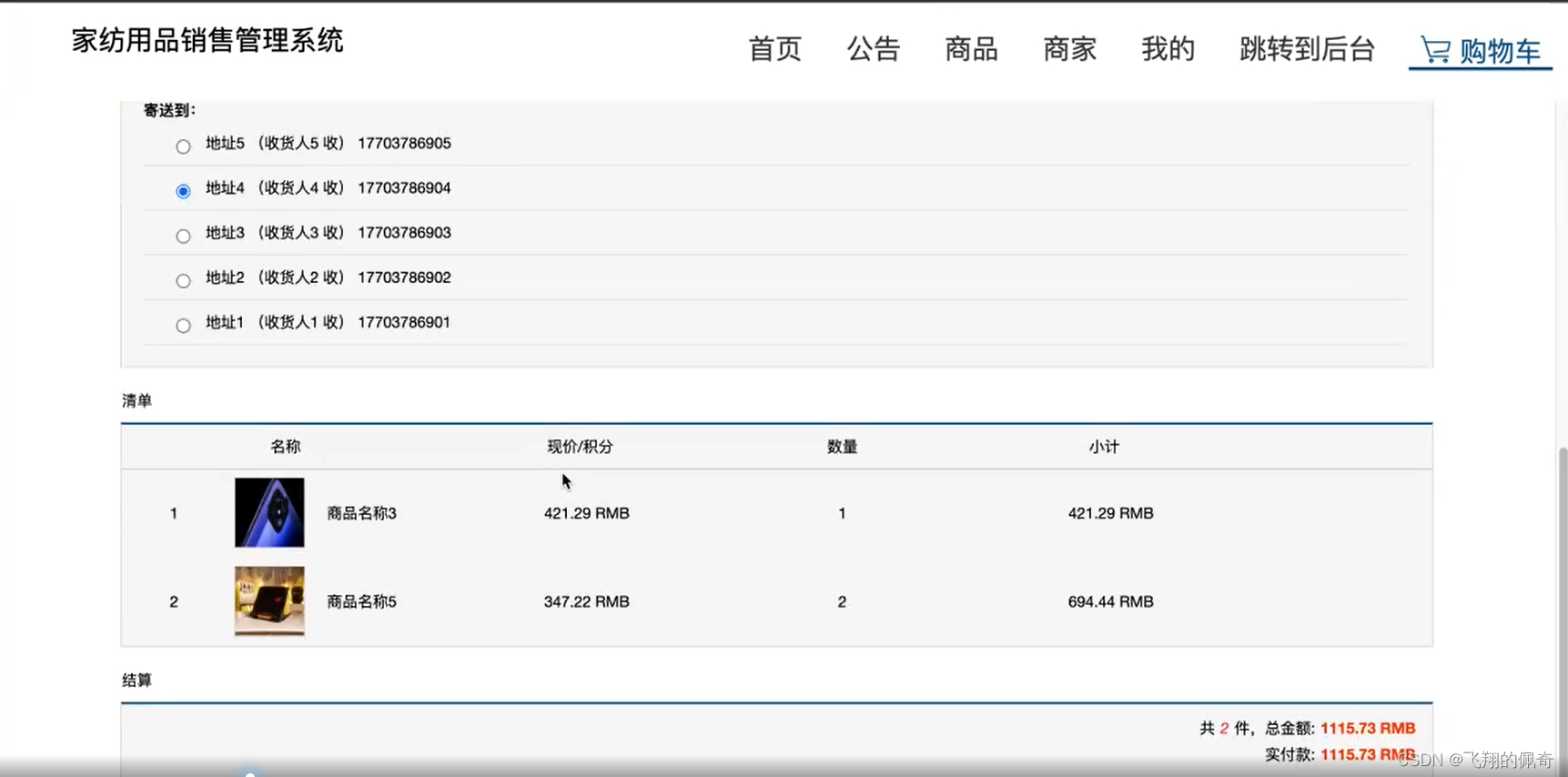Click the 347.22 RMB unit price cell

click(x=587, y=601)
